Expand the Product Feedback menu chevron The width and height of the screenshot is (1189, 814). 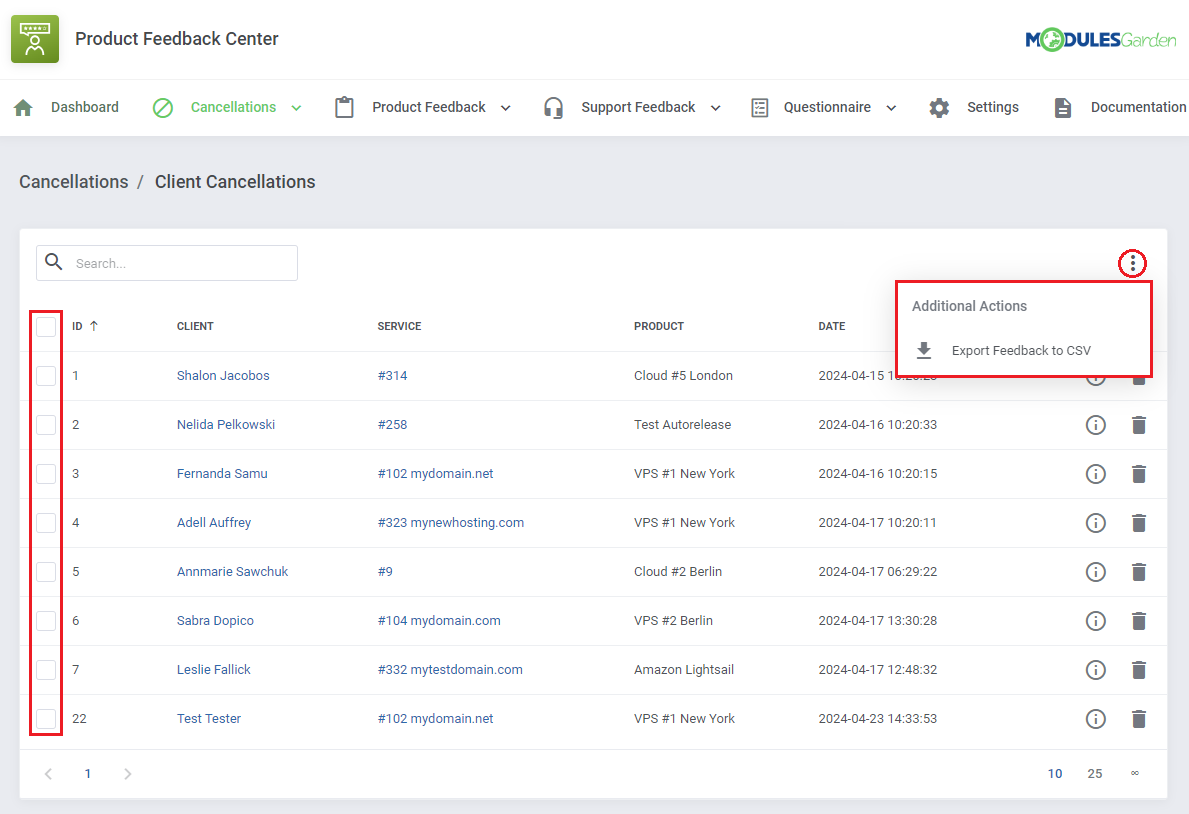pos(506,108)
